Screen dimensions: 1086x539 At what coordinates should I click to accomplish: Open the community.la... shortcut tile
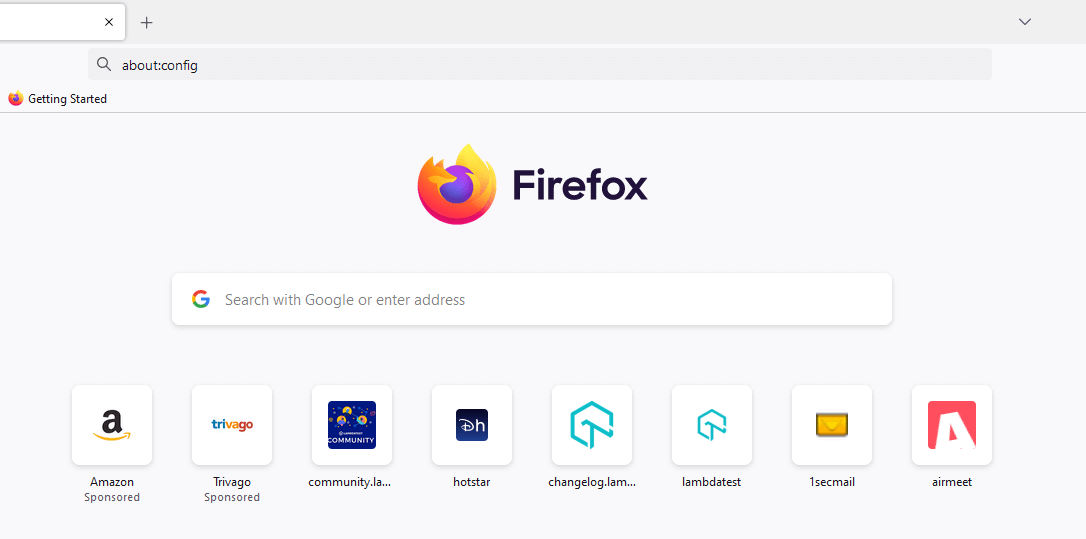352,425
